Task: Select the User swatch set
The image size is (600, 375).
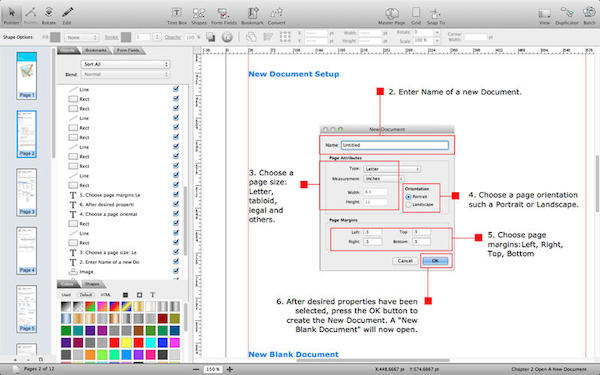Action: pyautogui.click(x=66, y=295)
